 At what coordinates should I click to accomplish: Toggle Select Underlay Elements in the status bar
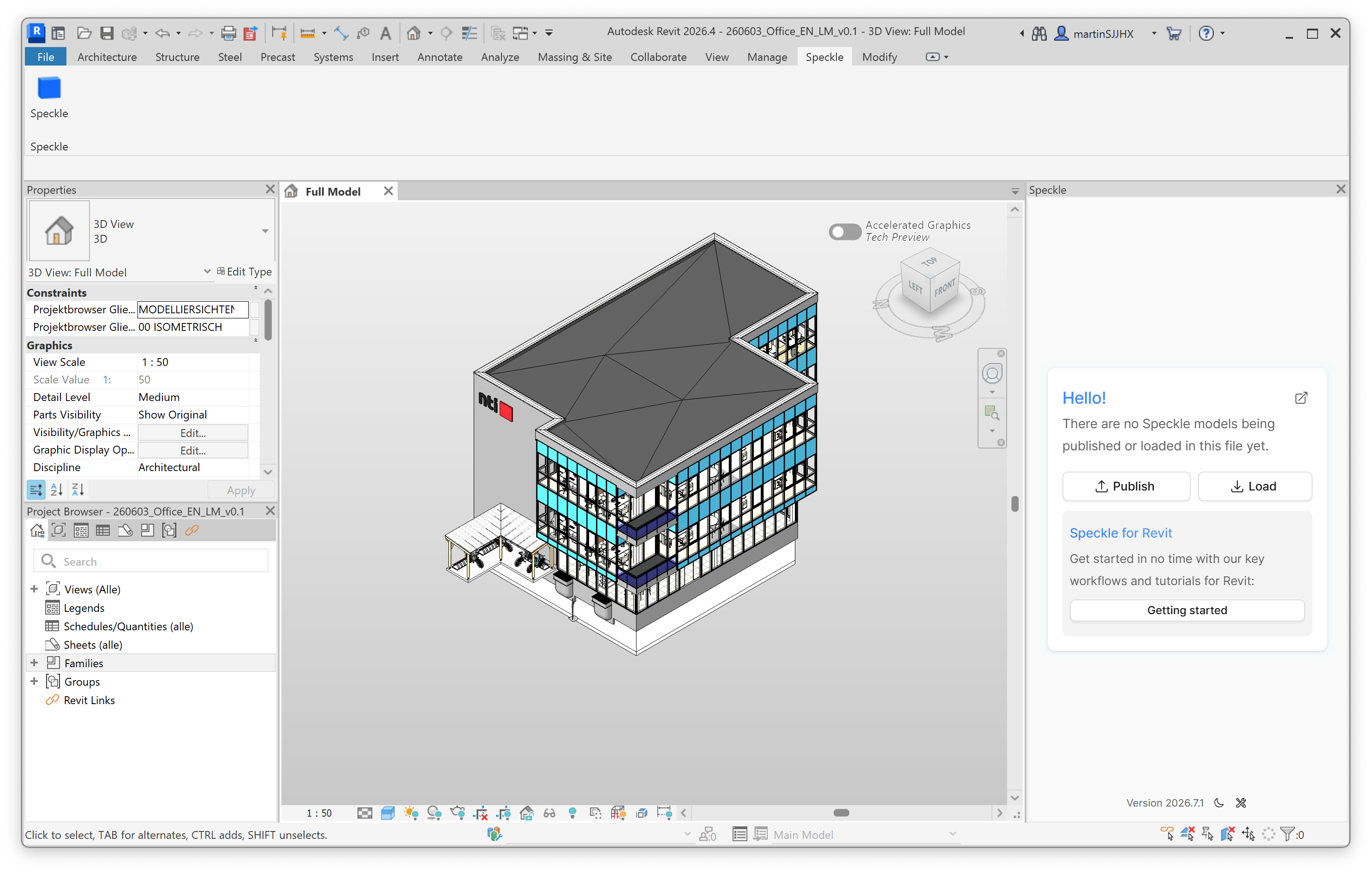tap(1187, 834)
